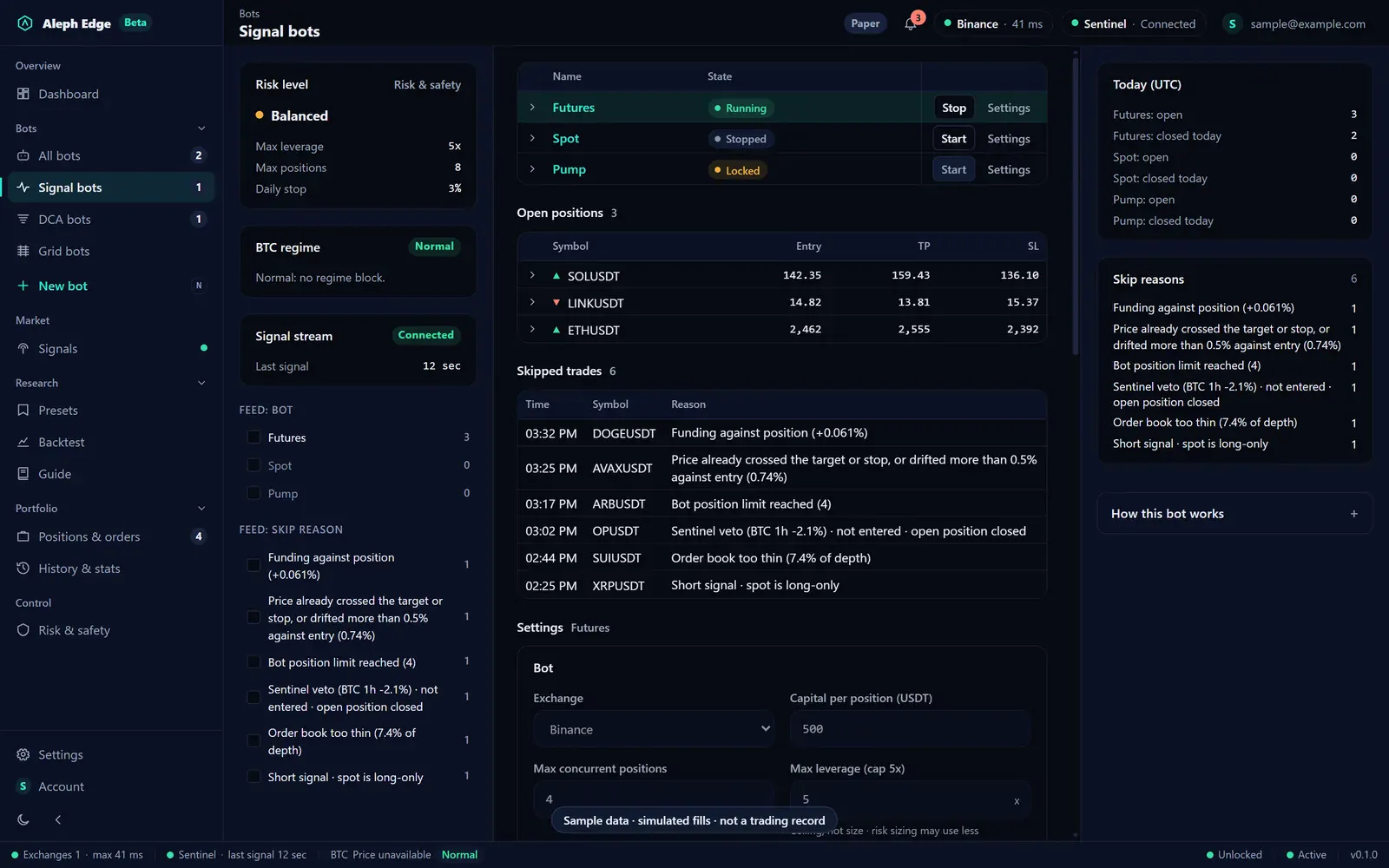Select Signal bots in sidebar
The width and height of the screenshot is (1389, 868).
(111, 187)
